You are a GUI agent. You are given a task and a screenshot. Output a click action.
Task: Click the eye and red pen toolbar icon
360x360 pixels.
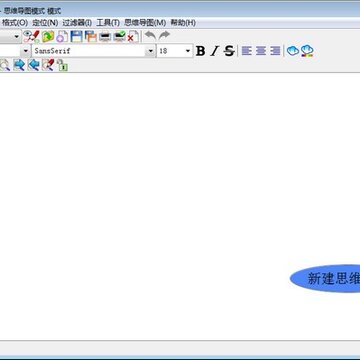pyautogui.click(x=31, y=36)
